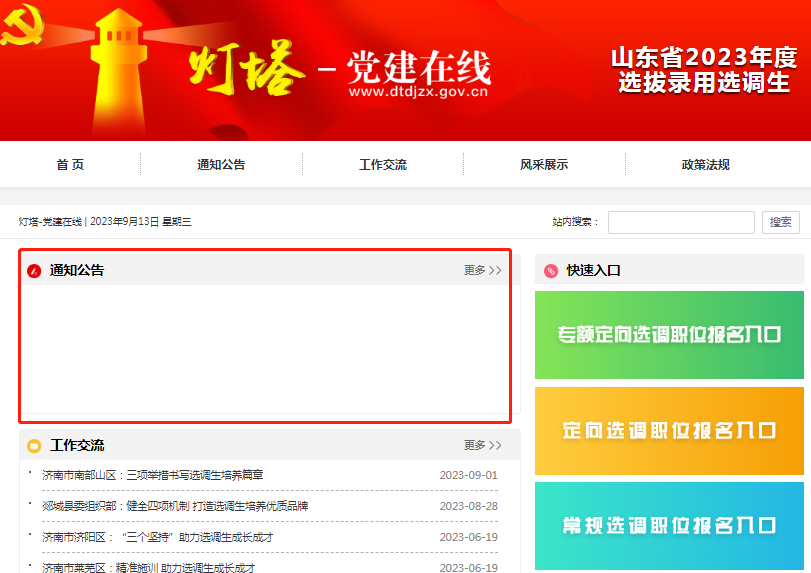Open the 通知公告 navigation menu item
The height and width of the screenshot is (573, 811).
221,164
